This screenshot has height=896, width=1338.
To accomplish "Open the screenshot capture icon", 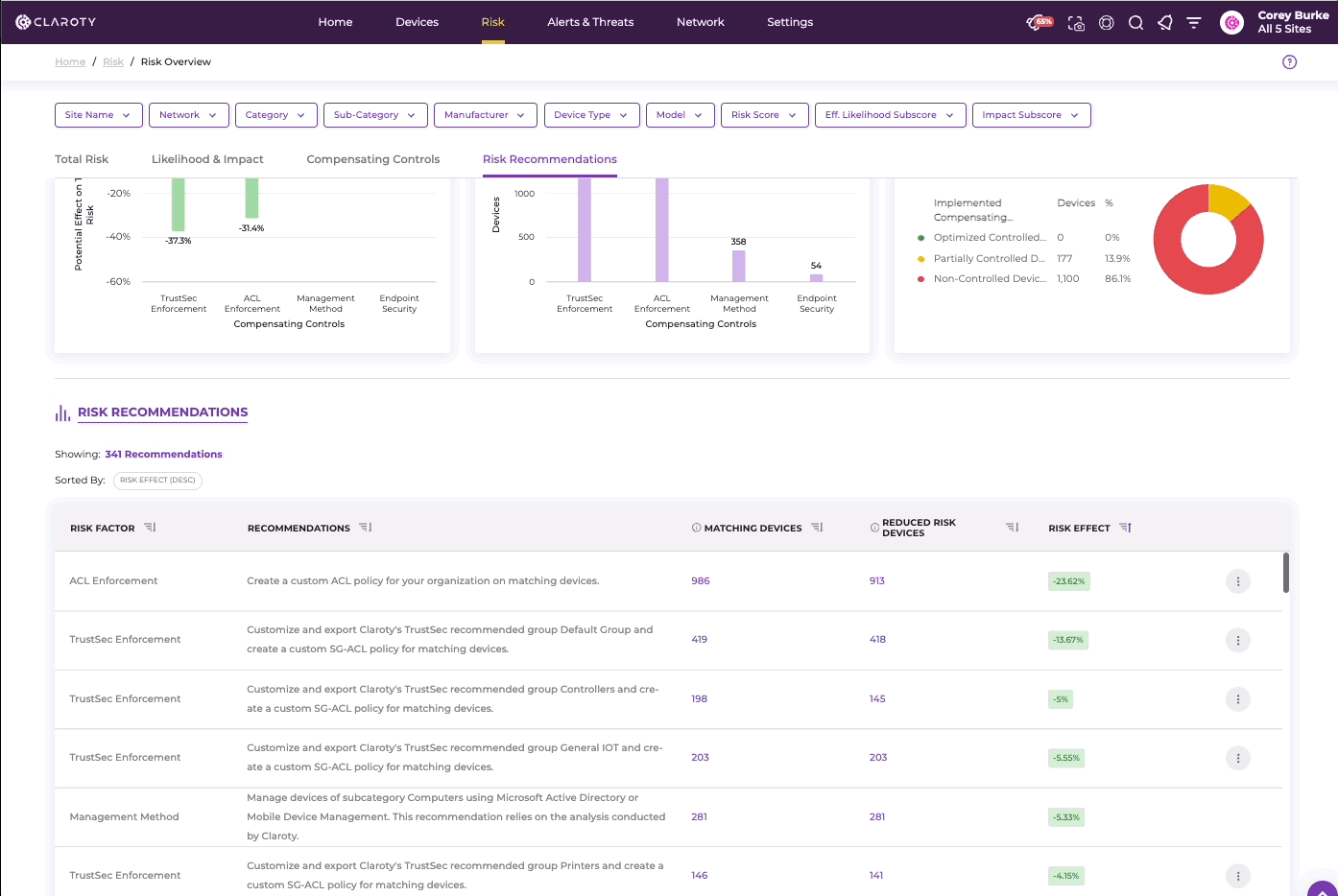I will tap(1076, 23).
